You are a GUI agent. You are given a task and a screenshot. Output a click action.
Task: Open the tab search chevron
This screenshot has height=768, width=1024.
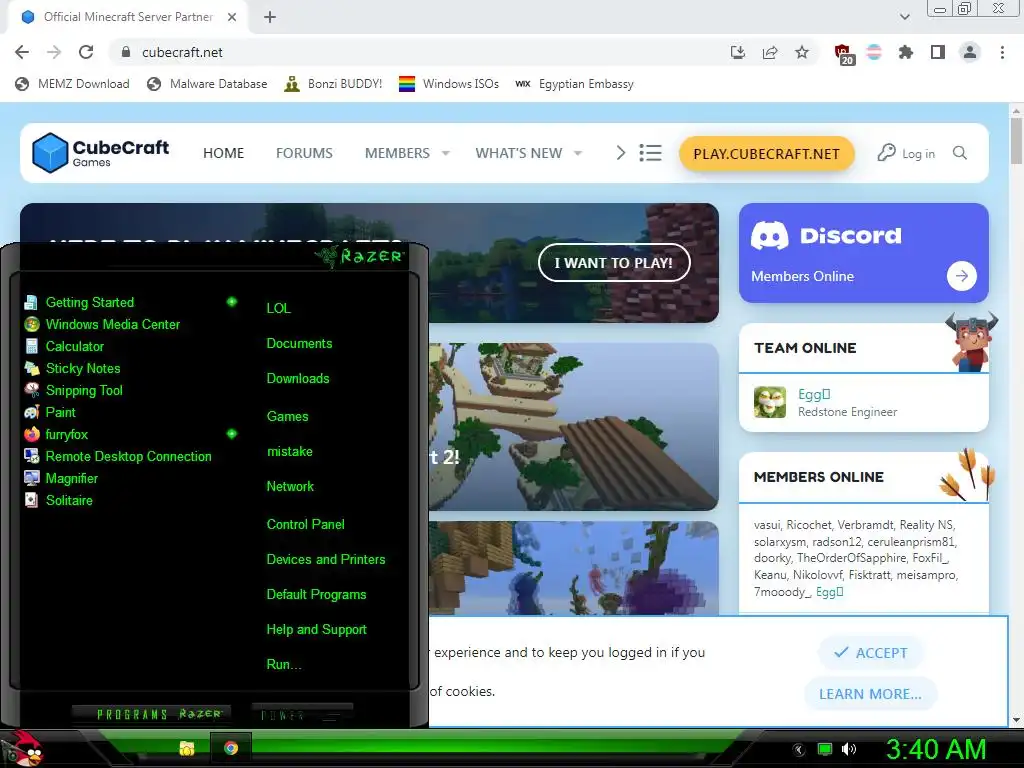pyautogui.click(x=904, y=17)
